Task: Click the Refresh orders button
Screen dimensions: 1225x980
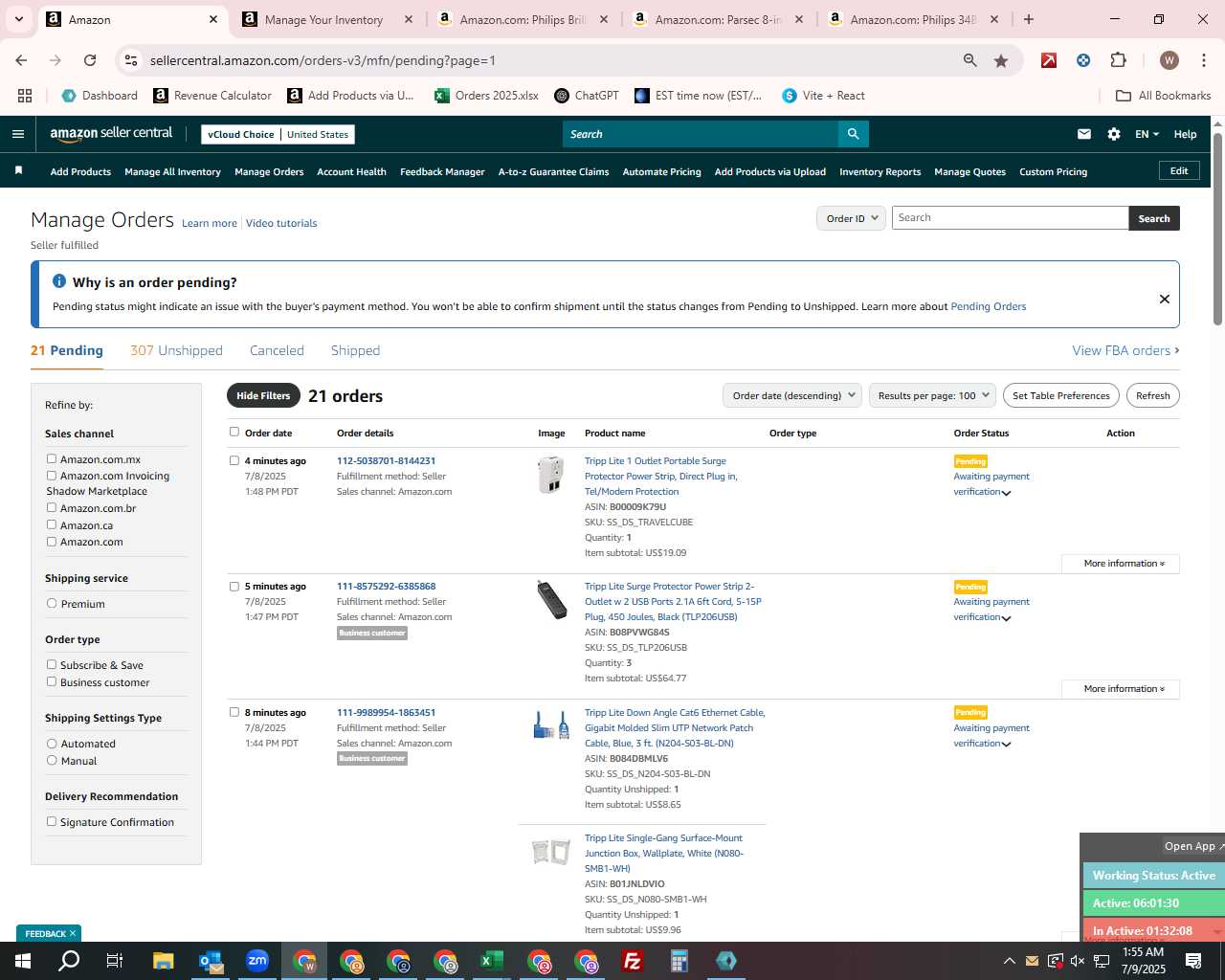Action: 1152,395
